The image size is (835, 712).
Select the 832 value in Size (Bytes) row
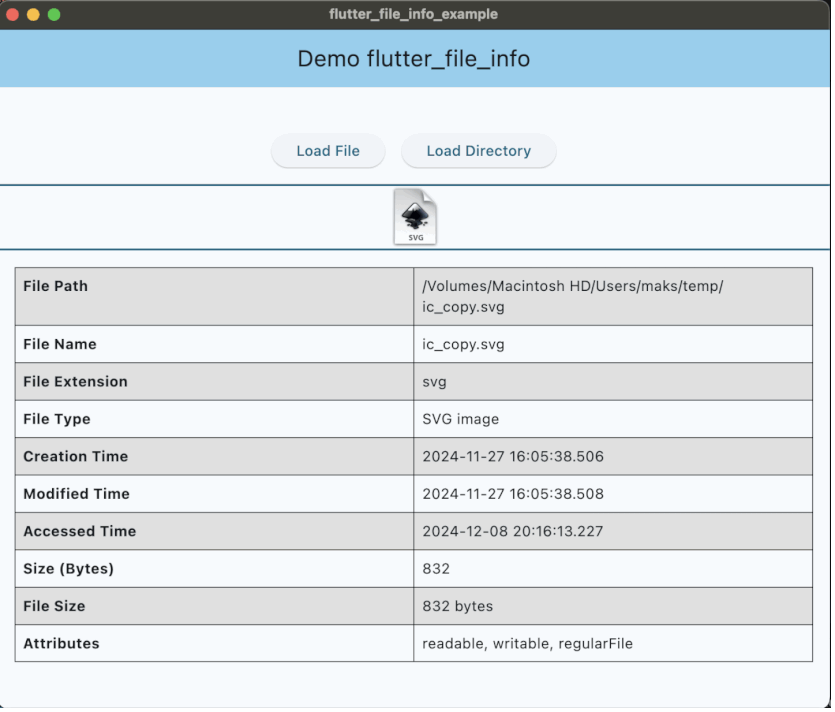(438, 571)
